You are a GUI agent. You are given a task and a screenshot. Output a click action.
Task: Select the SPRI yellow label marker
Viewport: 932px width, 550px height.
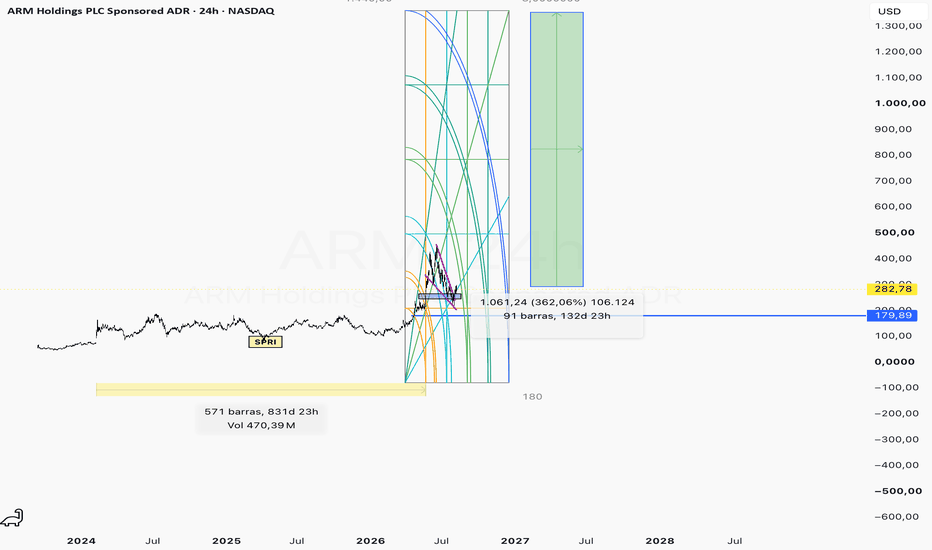click(x=265, y=342)
